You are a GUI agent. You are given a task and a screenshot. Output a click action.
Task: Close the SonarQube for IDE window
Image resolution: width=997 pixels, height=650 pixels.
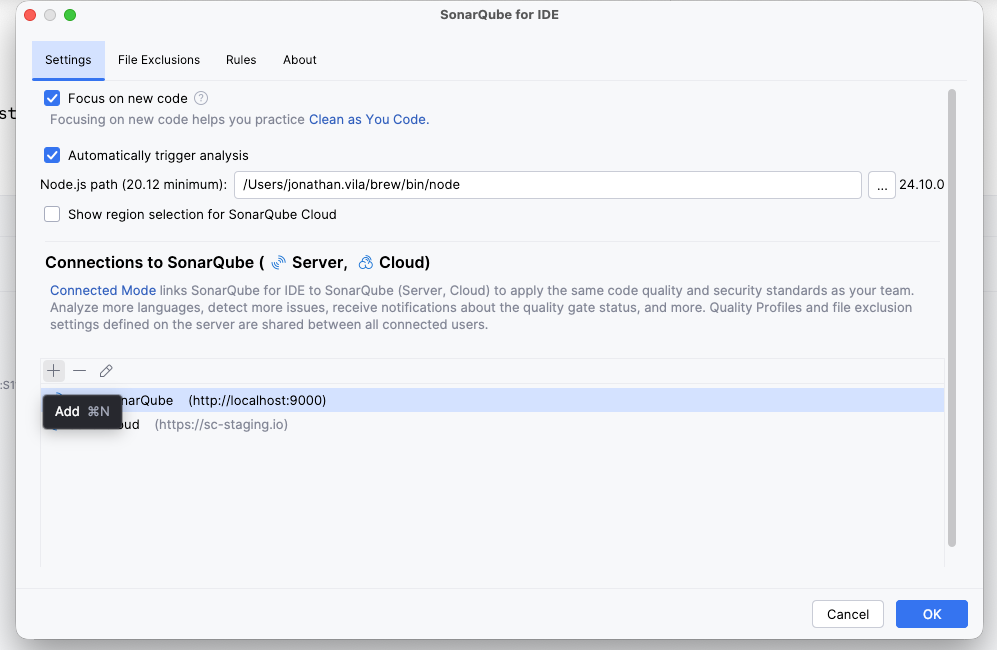coord(30,15)
